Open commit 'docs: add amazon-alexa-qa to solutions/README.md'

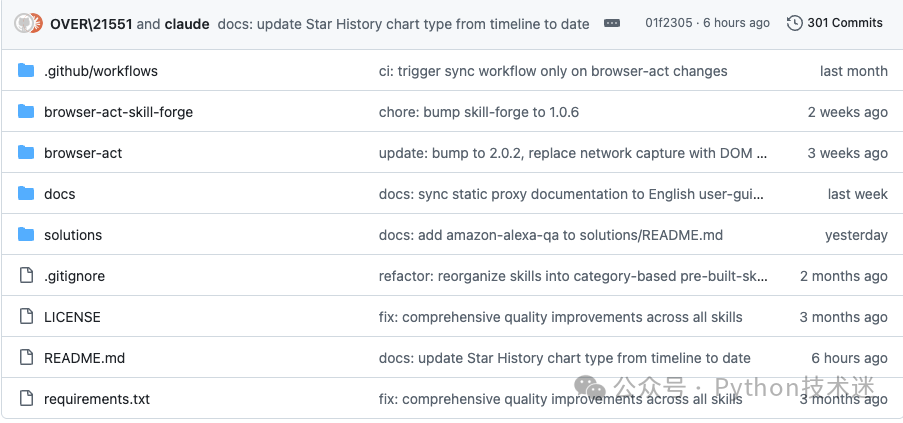coord(551,235)
